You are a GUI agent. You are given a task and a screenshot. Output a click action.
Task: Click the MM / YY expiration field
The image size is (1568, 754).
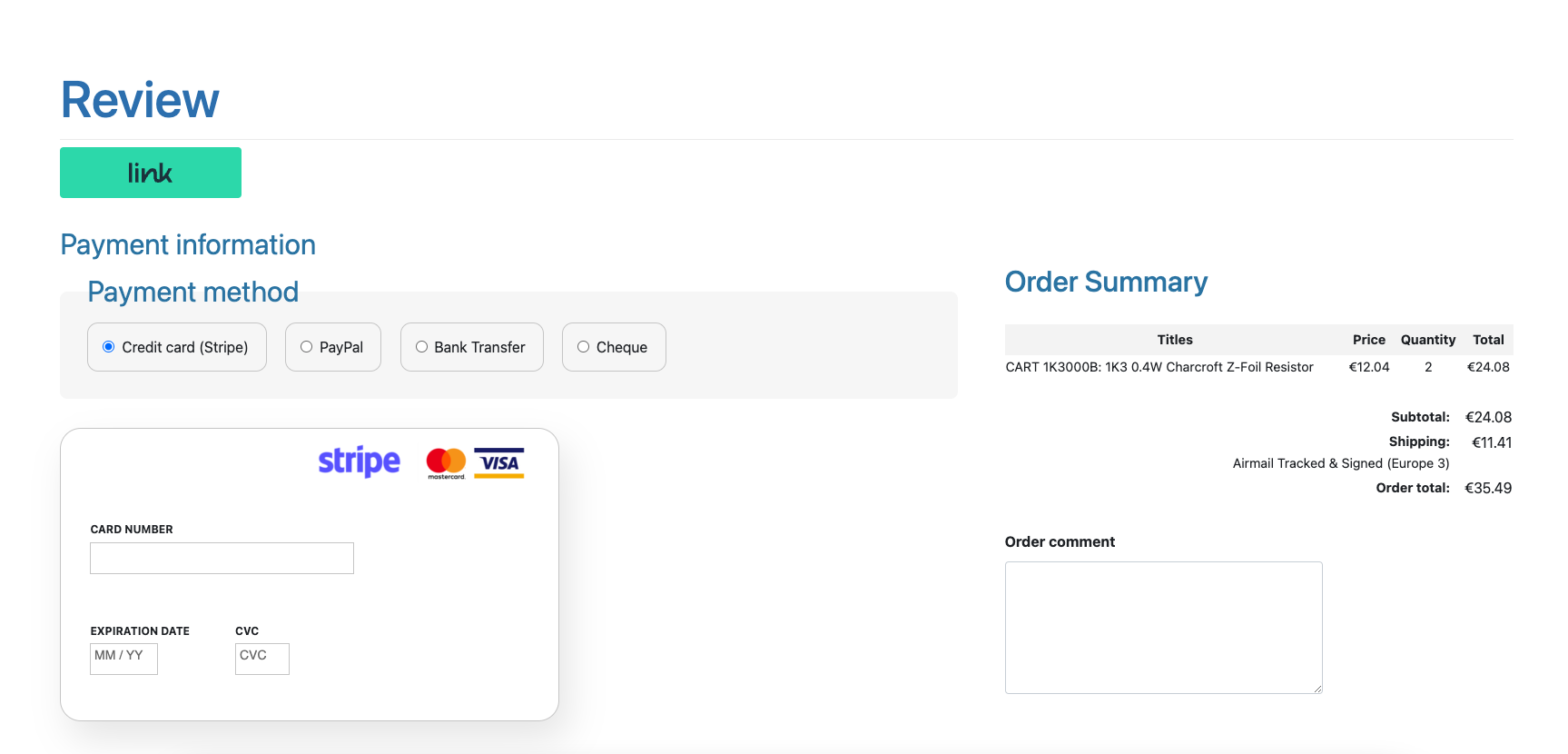pyautogui.click(x=123, y=659)
